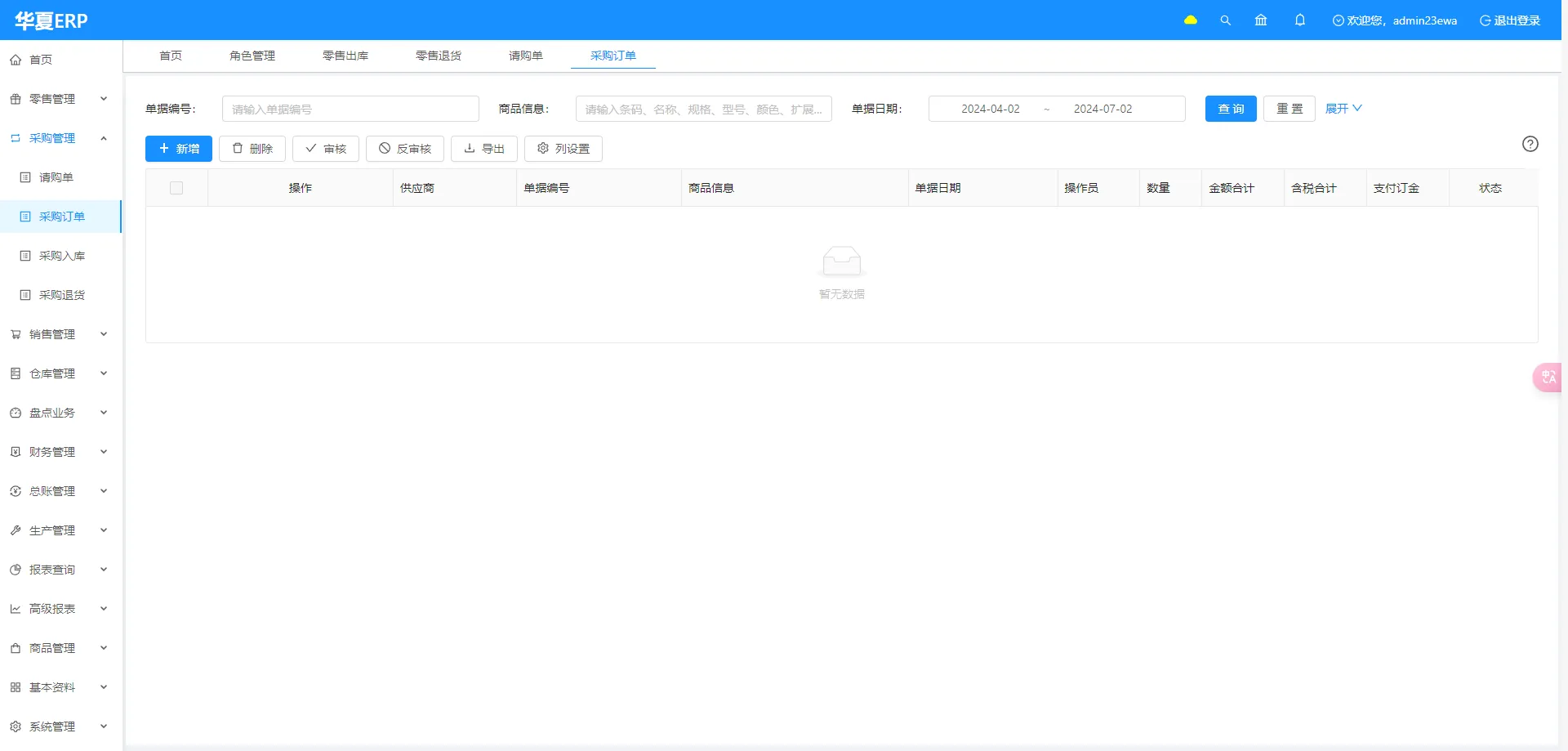Click the 零售管理 gift icon
This screenshot has height=751, width=1568.
(x=16, y=99)
